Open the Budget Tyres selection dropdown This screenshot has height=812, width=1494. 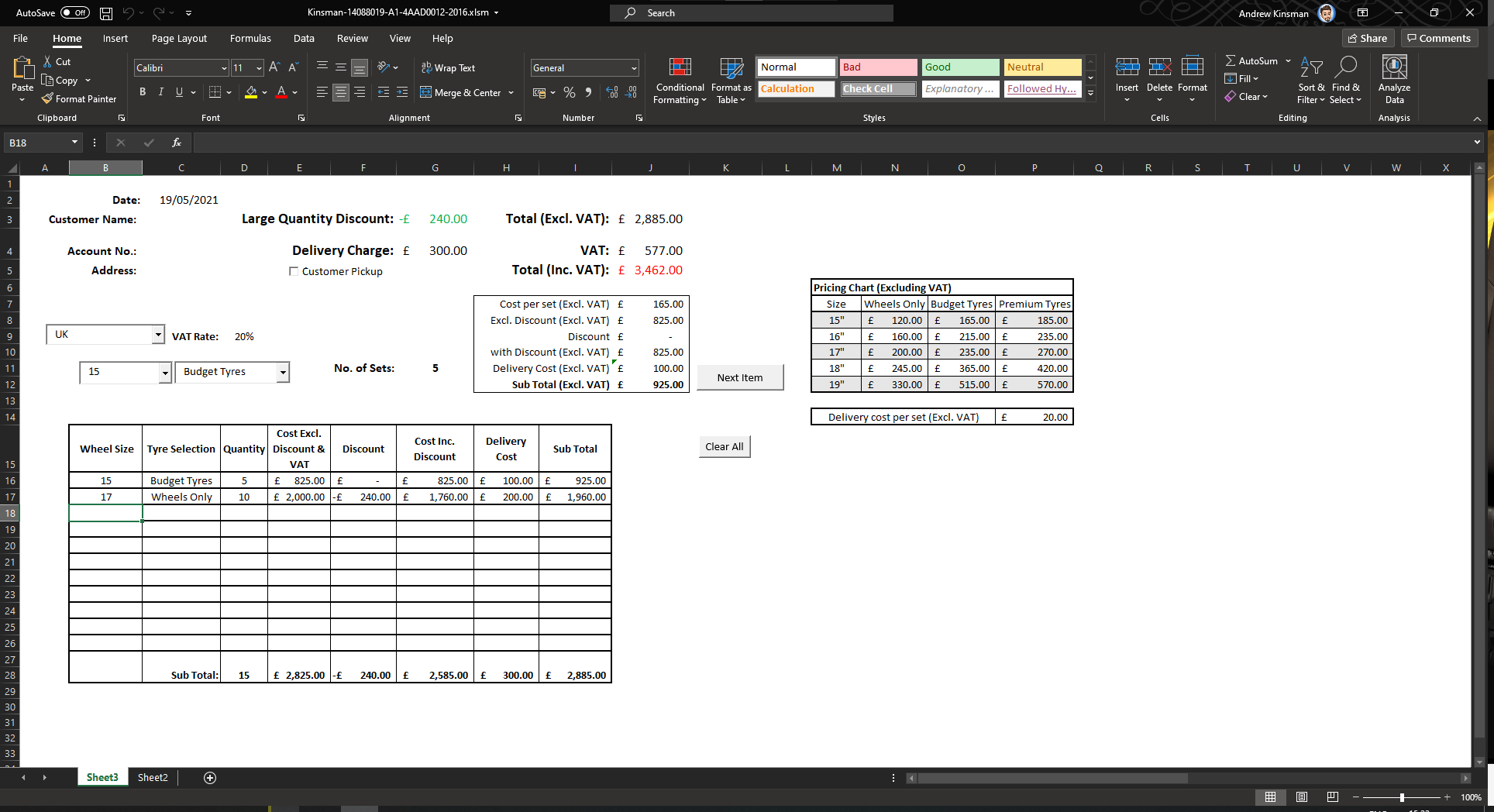282,372
